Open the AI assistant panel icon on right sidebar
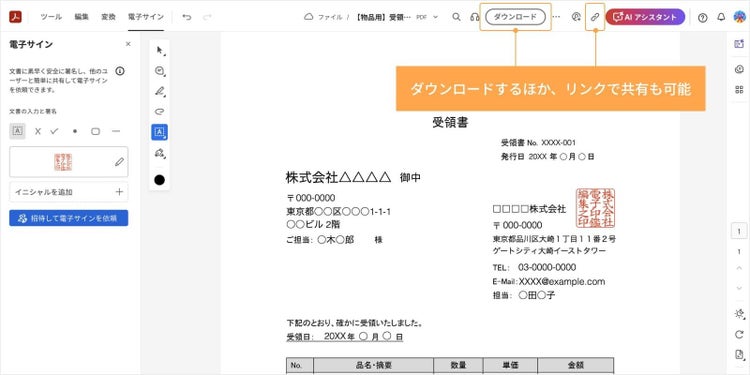The height and width of the screenshot is (375, 750). (x=739, y=44)
